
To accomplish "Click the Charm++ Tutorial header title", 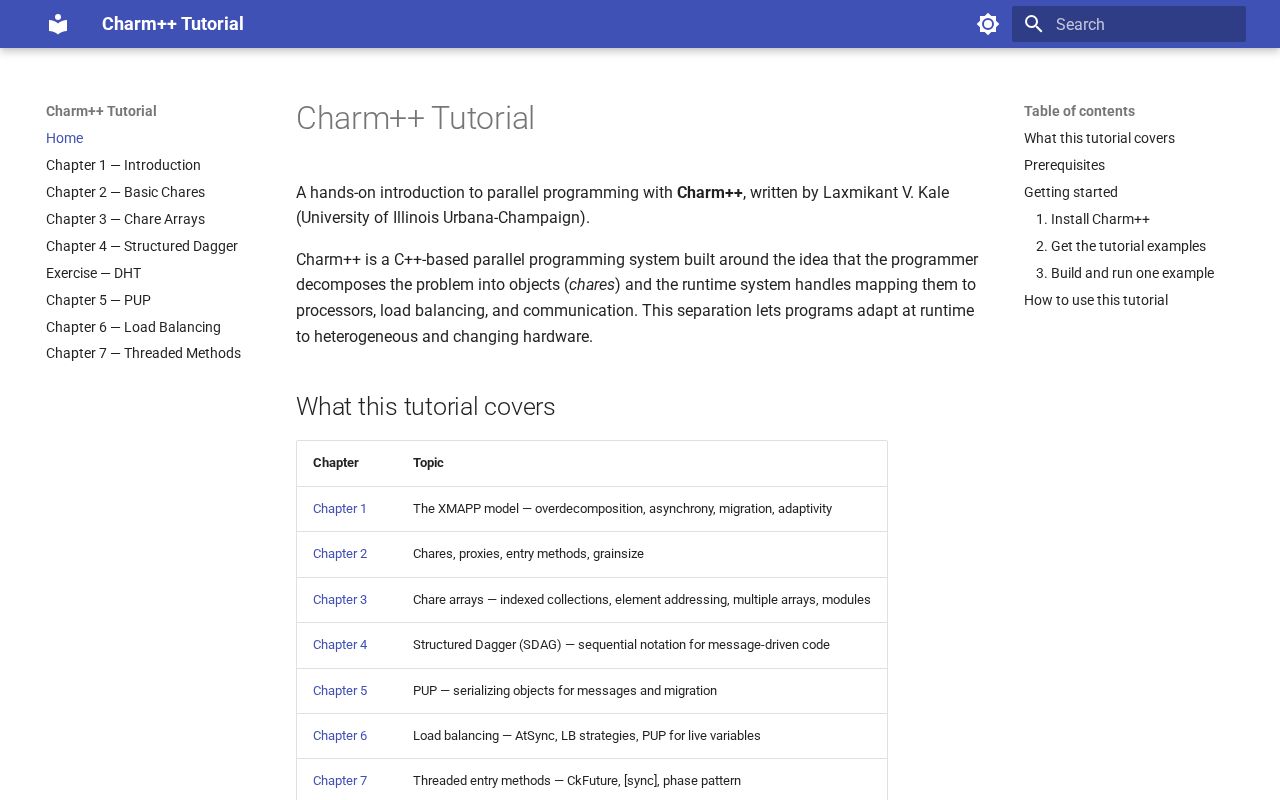I will click(173, 24).
